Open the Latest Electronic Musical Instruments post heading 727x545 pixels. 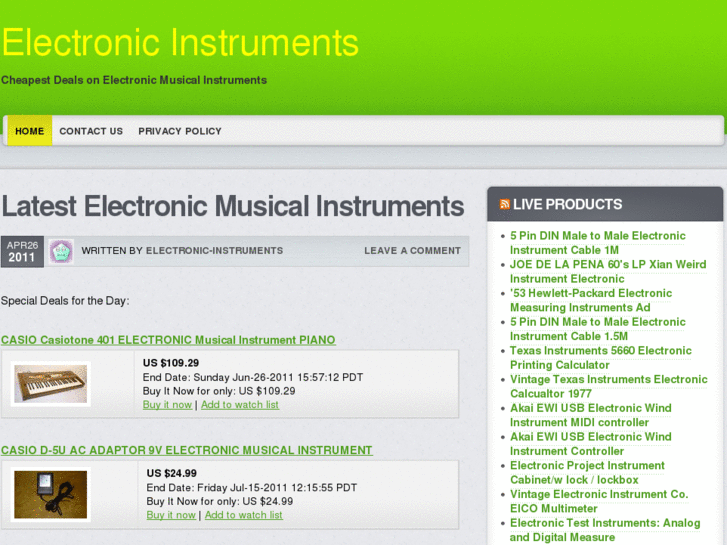point(233,206)
